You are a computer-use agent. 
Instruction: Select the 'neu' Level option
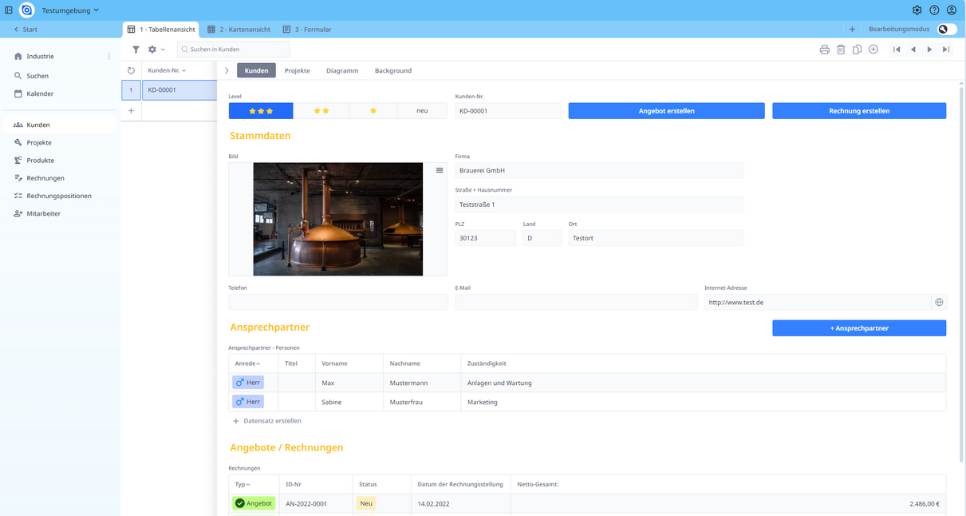coord(423,111)
